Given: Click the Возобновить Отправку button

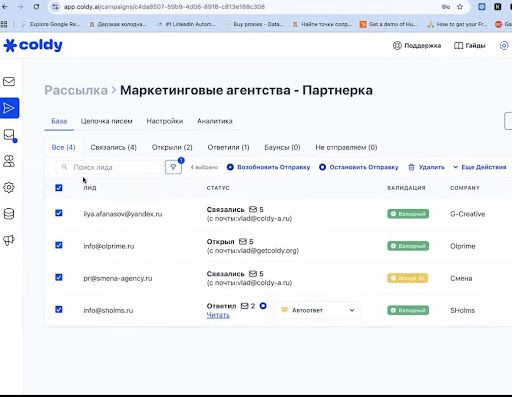Looking at the screenshot, I should [x=268, y=167].
